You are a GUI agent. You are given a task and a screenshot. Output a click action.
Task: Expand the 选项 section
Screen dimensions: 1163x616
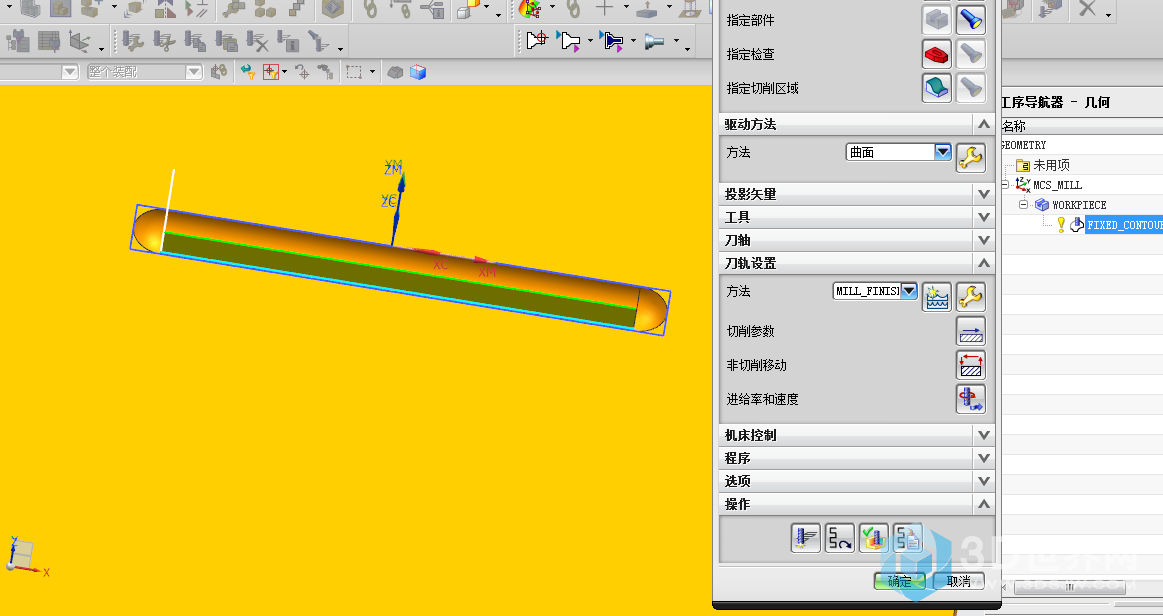(x=984, y=481)
